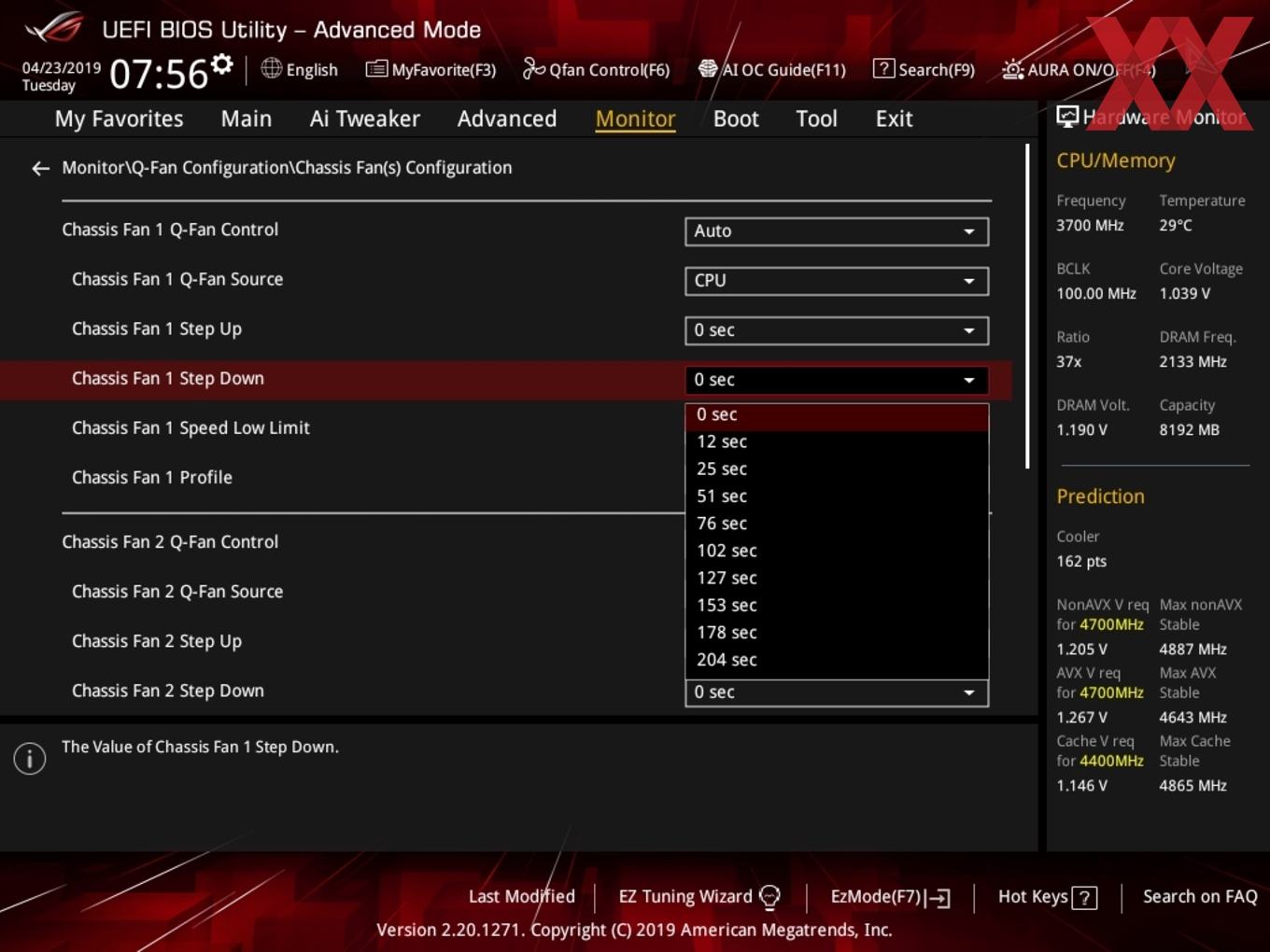Open Hot Keys help

click(x=1047, y=897)
